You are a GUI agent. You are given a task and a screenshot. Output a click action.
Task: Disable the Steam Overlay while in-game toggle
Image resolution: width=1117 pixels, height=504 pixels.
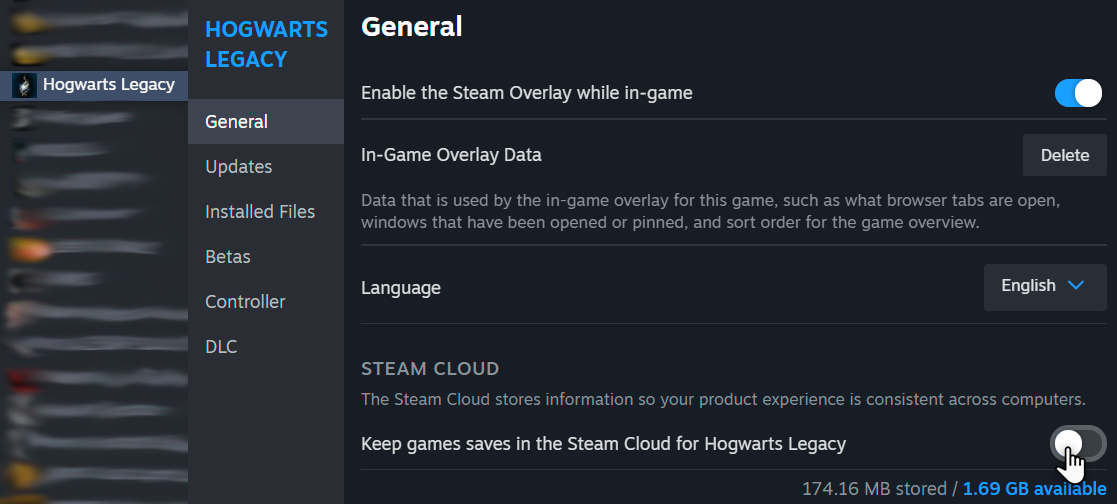[x=1078, y=93]
